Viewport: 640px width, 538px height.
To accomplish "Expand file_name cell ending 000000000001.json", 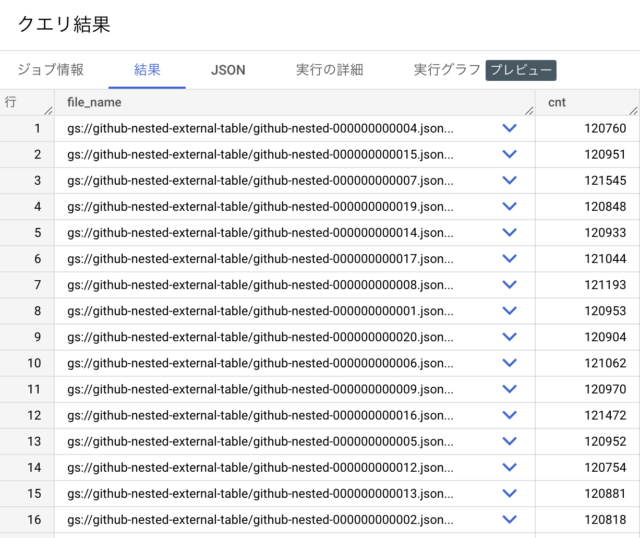I will (509, 311).
